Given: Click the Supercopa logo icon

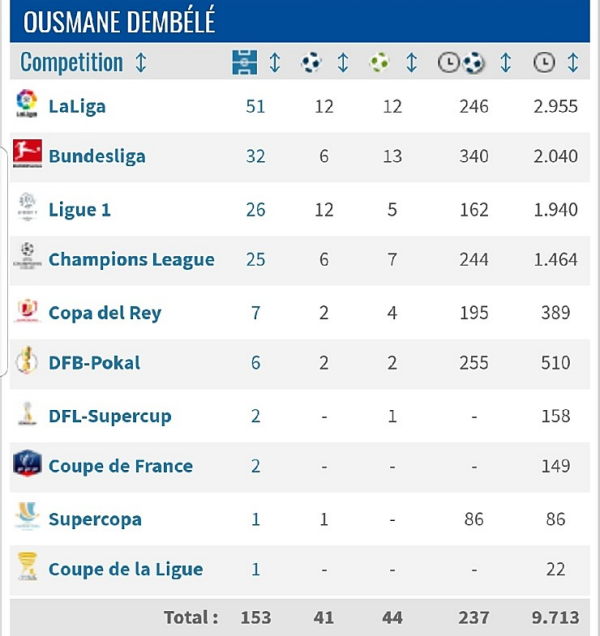Looking at the screenshot, I should pyautogui.click(x=27, y=517).
